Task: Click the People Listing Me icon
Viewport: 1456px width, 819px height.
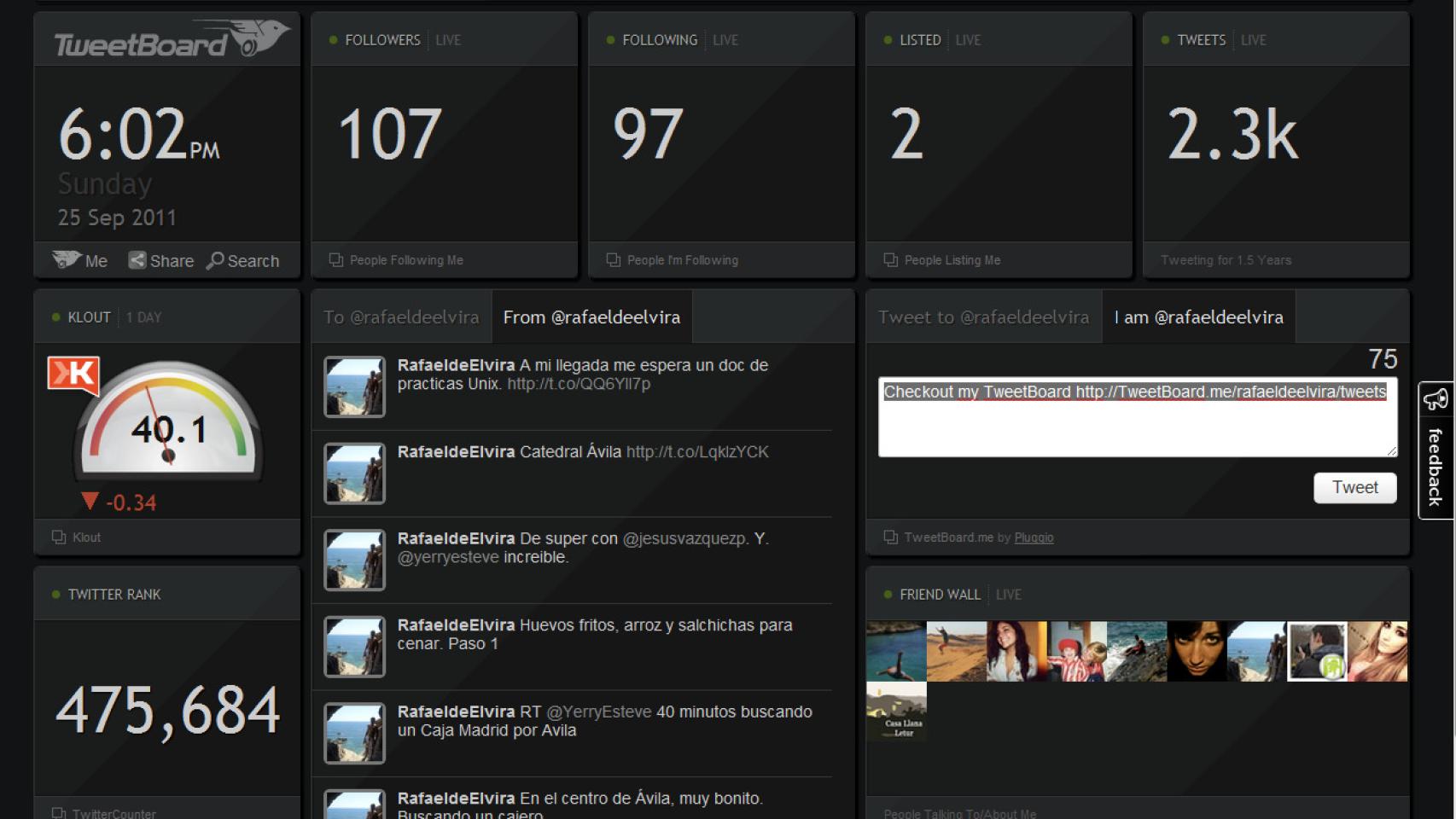Action: (890, 259)
